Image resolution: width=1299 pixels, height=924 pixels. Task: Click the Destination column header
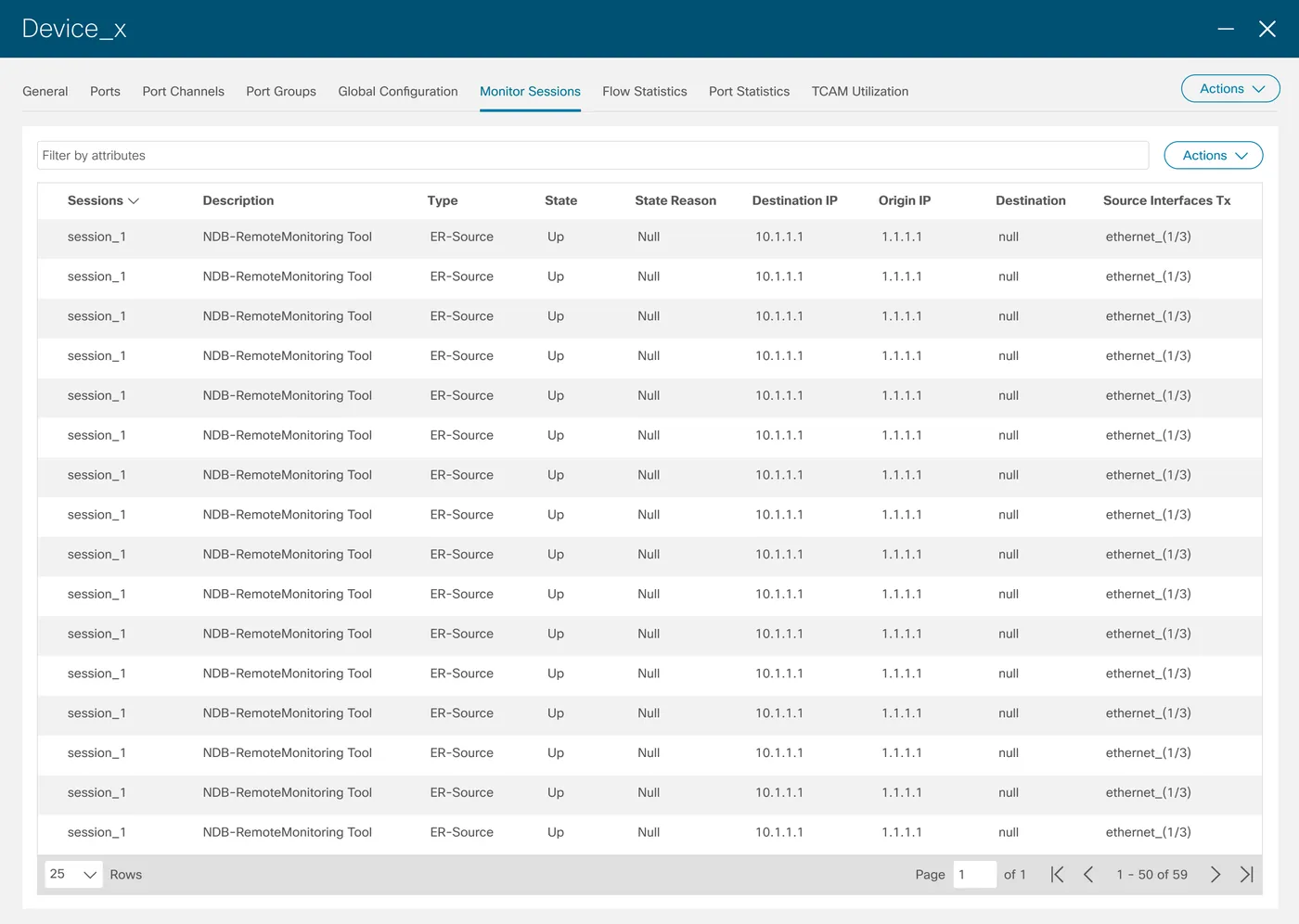(x=1031, y=201)
